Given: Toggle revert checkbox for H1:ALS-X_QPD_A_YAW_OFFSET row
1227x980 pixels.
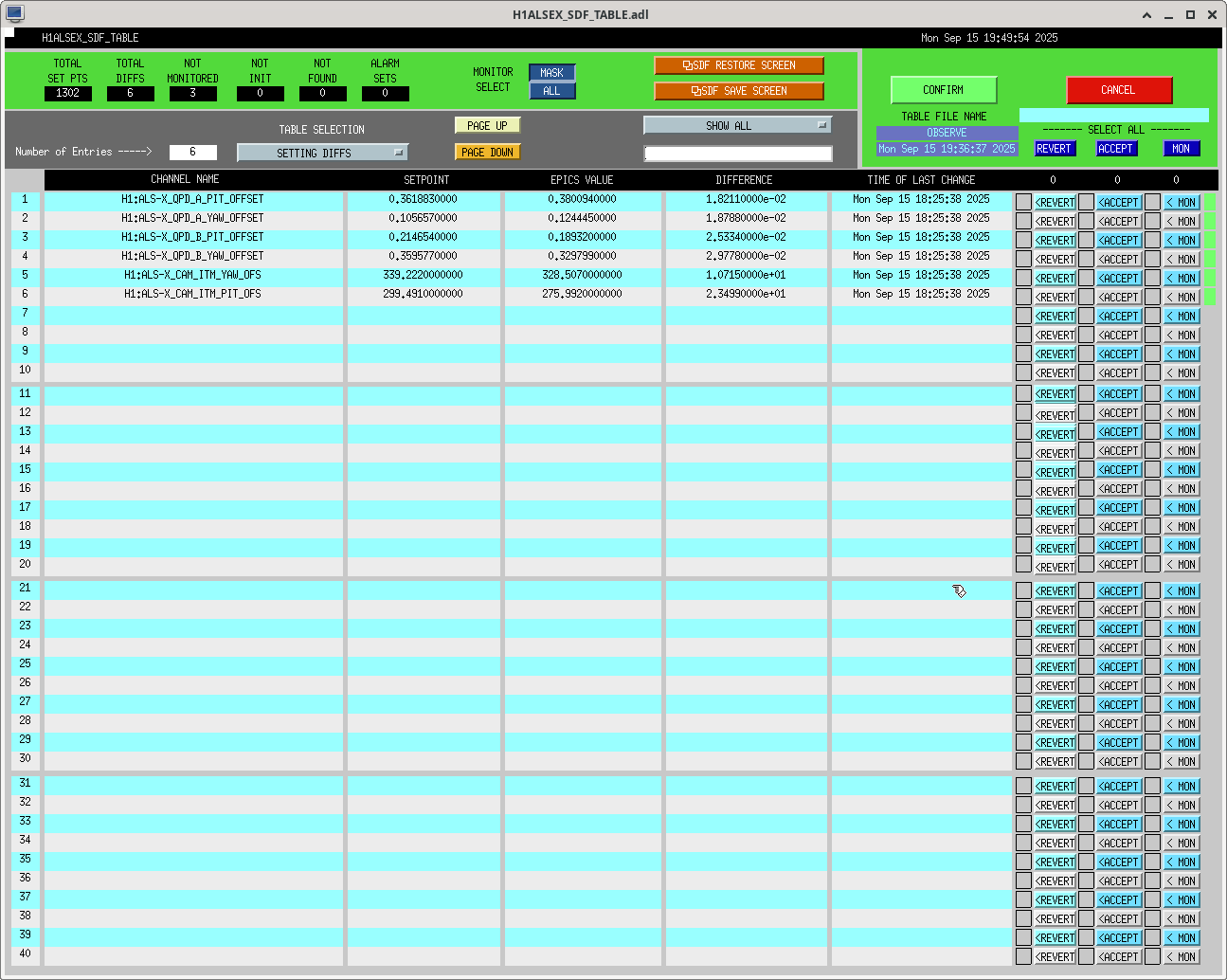Looking at the screenshot, I should [1023, 221].
